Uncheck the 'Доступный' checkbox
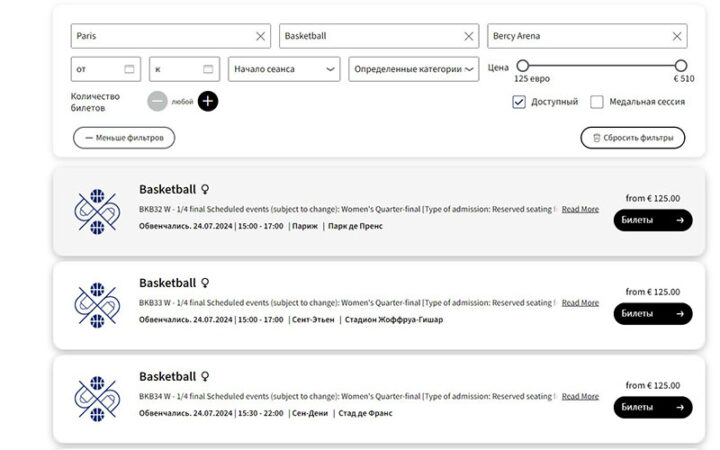The width and height of the screenshot is (720, 450). coord(519,102)
